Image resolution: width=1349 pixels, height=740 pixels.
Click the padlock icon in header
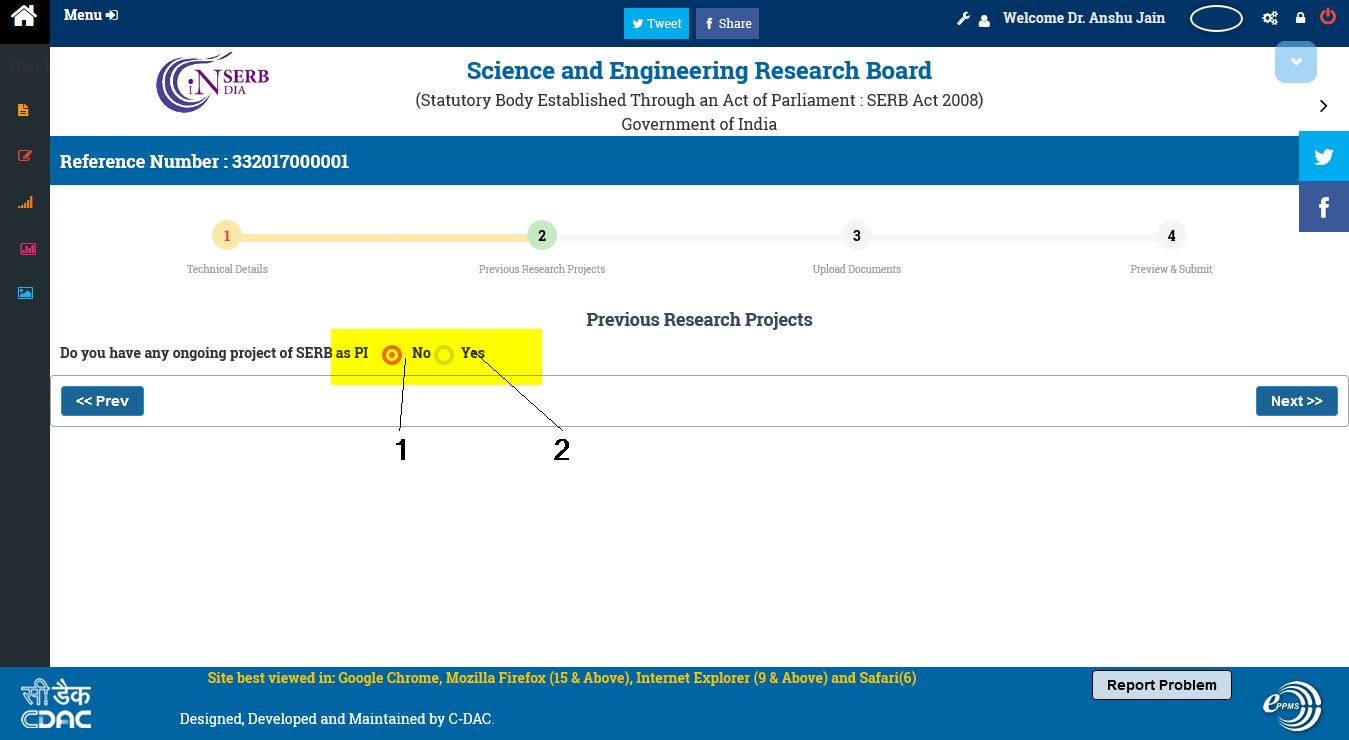click(1300, 18)
